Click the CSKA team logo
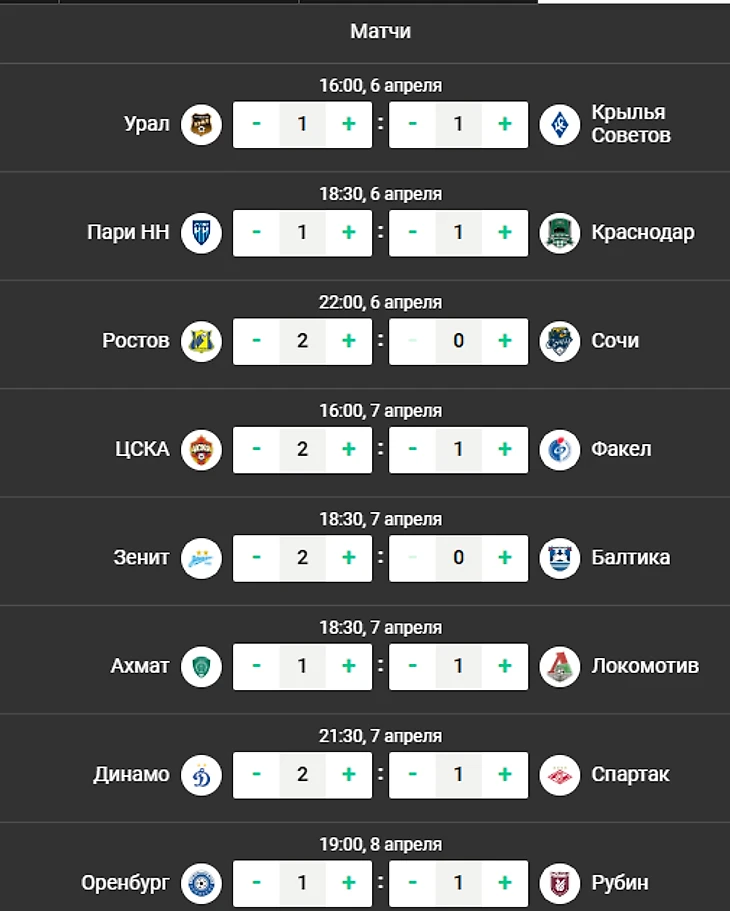Viewport: 730px width, 911px height. coord(201,449)
